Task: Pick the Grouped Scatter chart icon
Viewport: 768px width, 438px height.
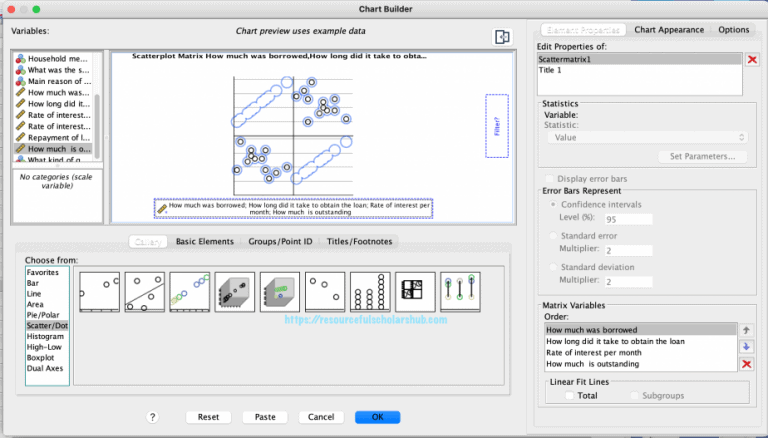Action: pyautogui.click(x=190, y=289)
